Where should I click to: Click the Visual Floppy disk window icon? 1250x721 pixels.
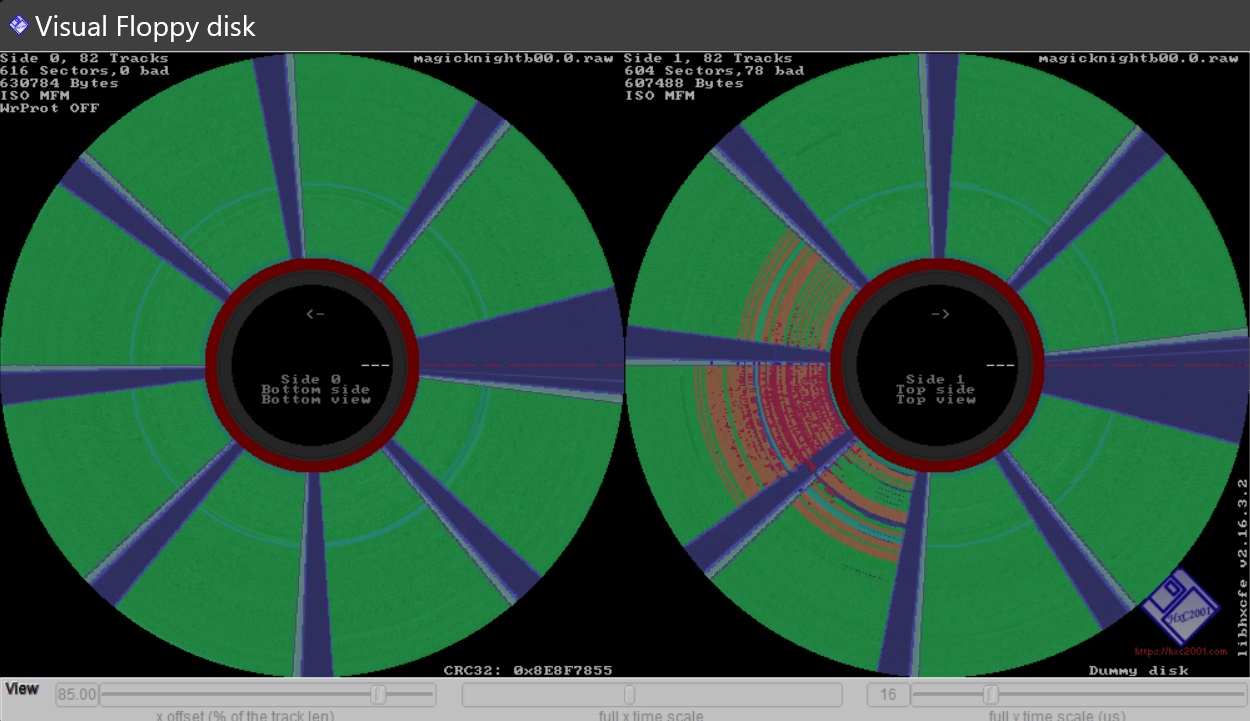click(18, 25)
